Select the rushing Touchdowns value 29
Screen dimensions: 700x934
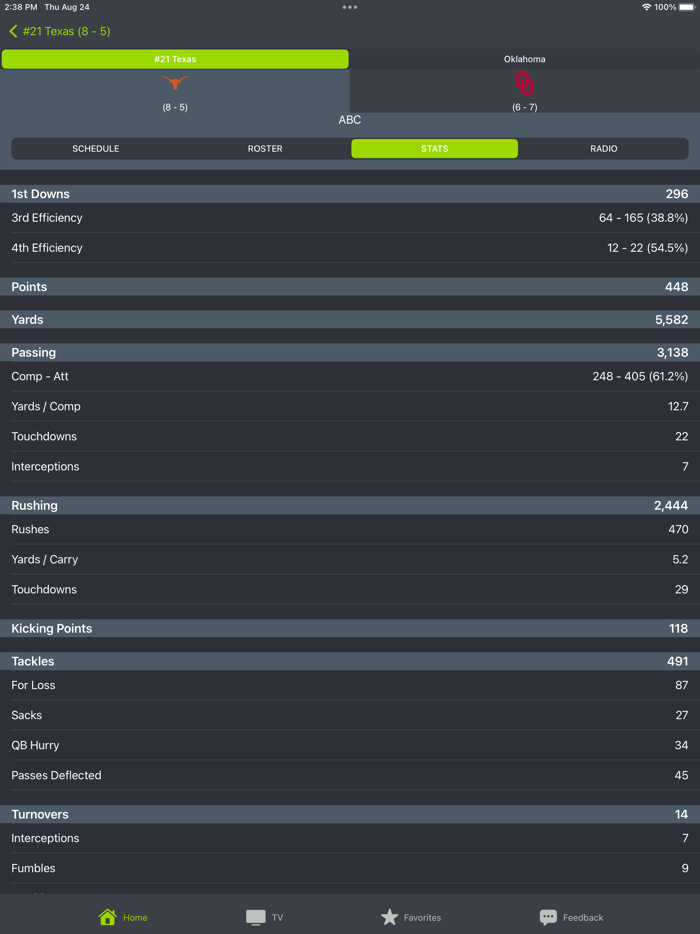point(682,590)
